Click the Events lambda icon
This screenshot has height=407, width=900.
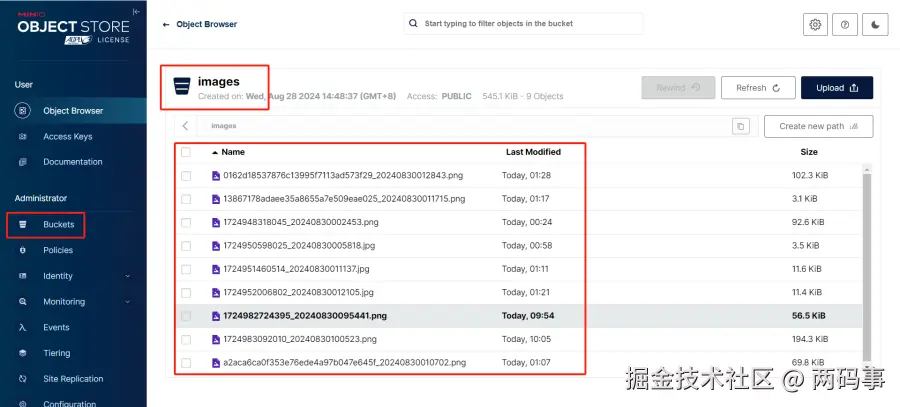coord(22,328)
